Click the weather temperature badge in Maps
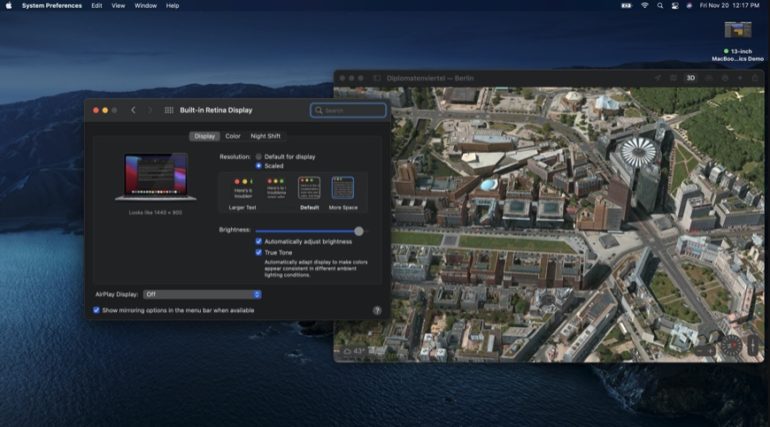Image resolution: width=770 pixels, height=427 pixels. click(x=354, y=351)
